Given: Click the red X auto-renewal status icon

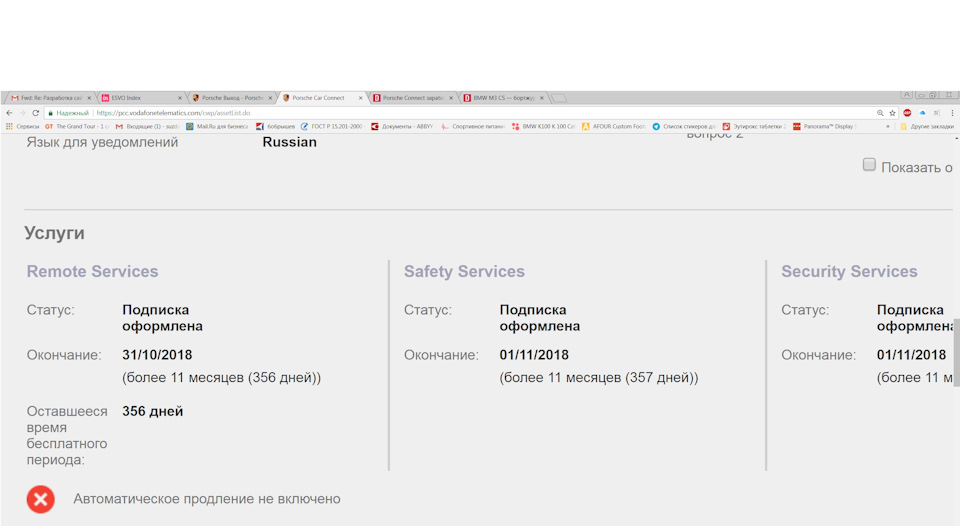Looking at the screenshot, I should [x=41, y=499].
